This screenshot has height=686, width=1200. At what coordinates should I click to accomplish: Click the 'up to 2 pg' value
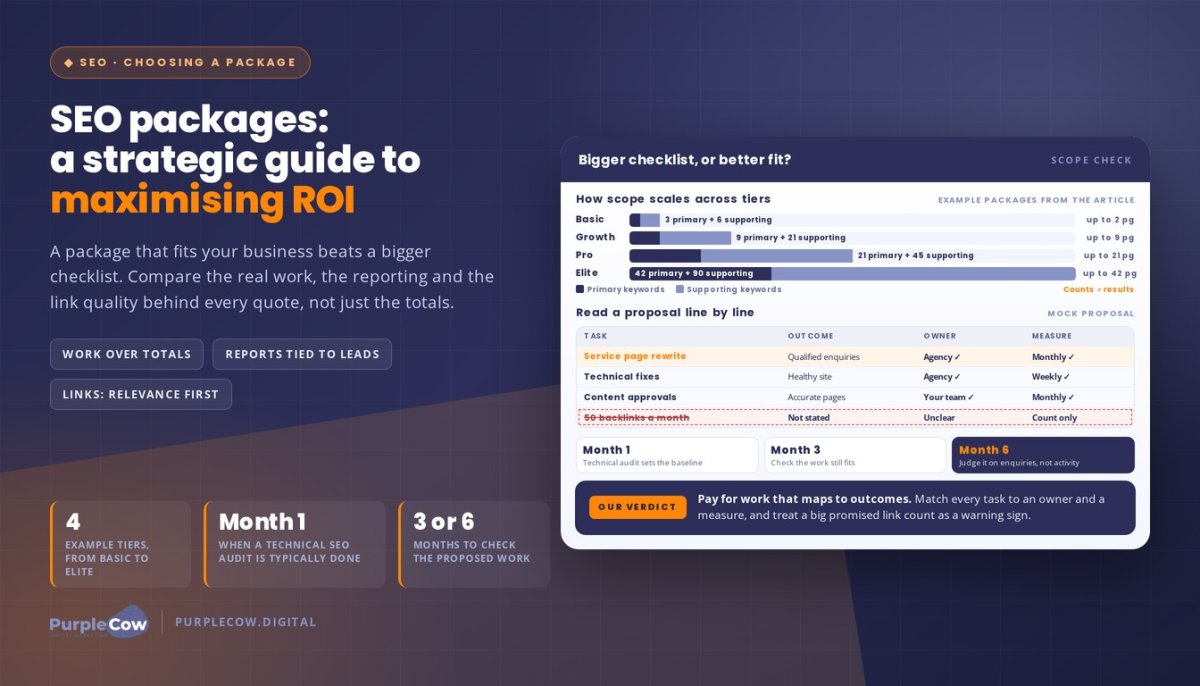(x=1111, y=220)
